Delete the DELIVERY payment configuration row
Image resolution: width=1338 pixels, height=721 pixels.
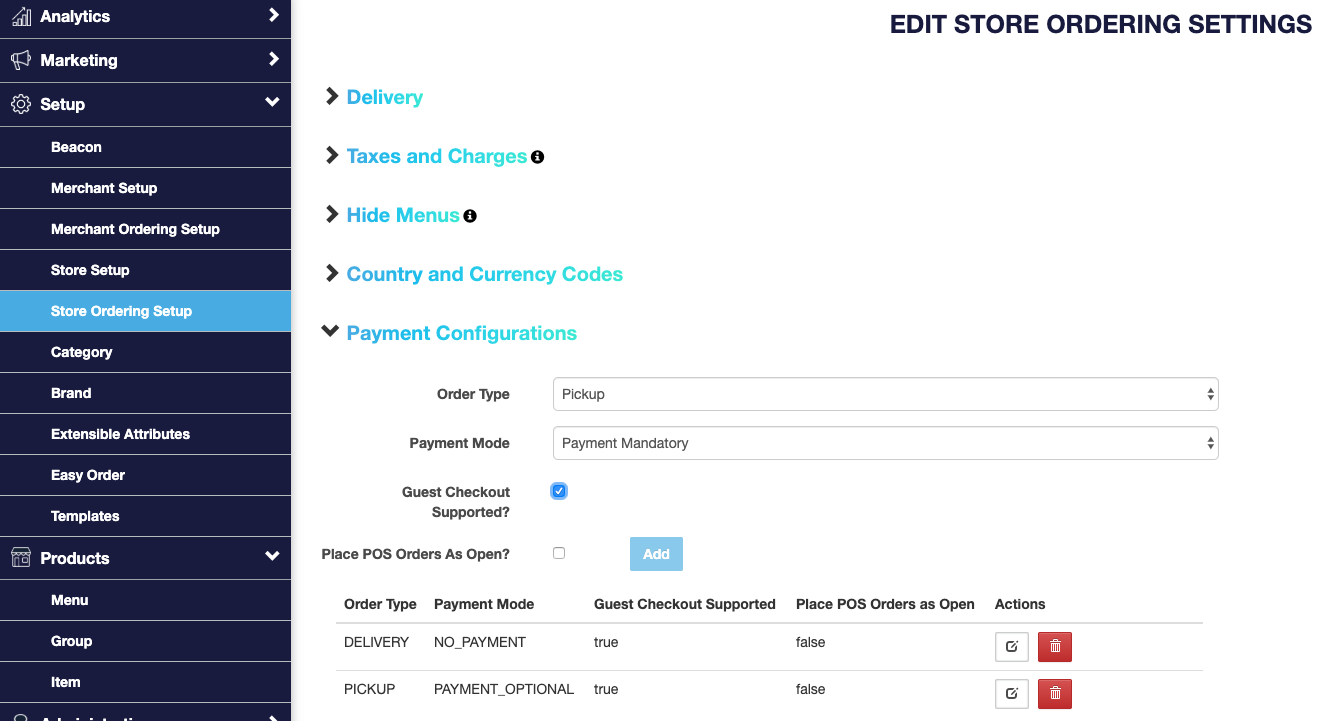pyautogui.click(x=1055, y=646)
